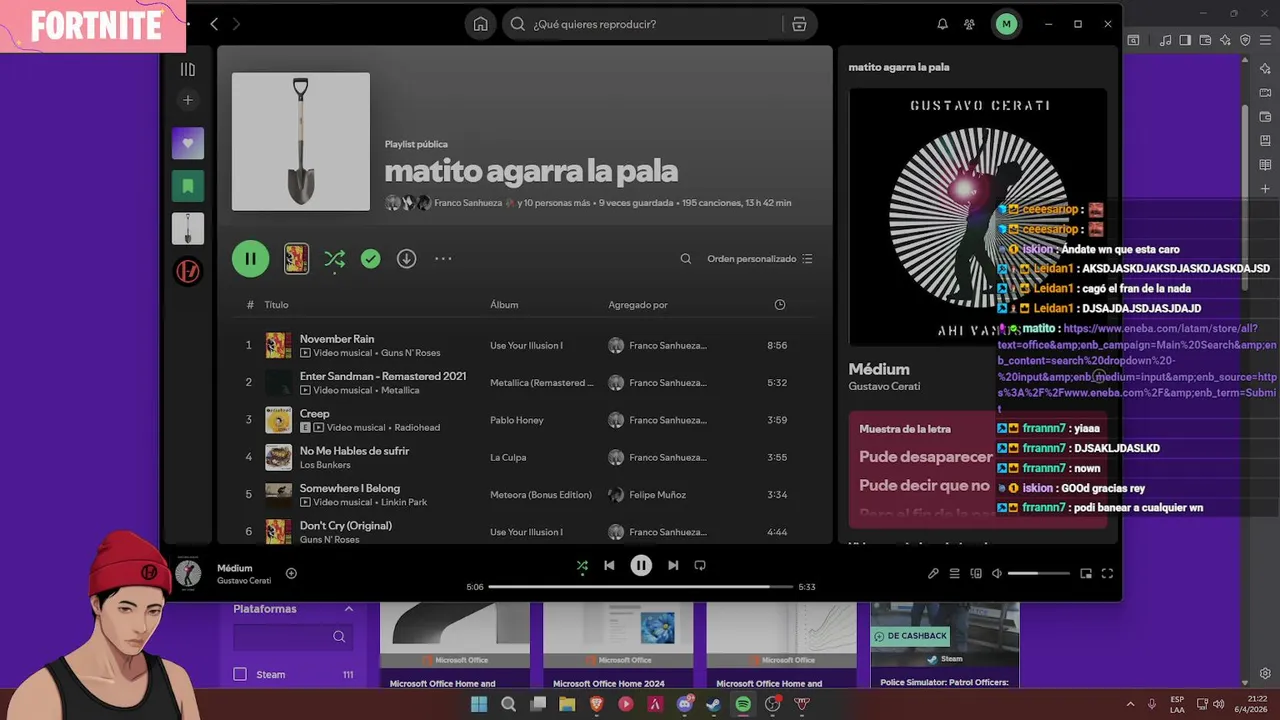Open the 'y 10 personas más' collaborators link
The height and width of the screenshot is (720, 1280).
[x=554, y=203]
